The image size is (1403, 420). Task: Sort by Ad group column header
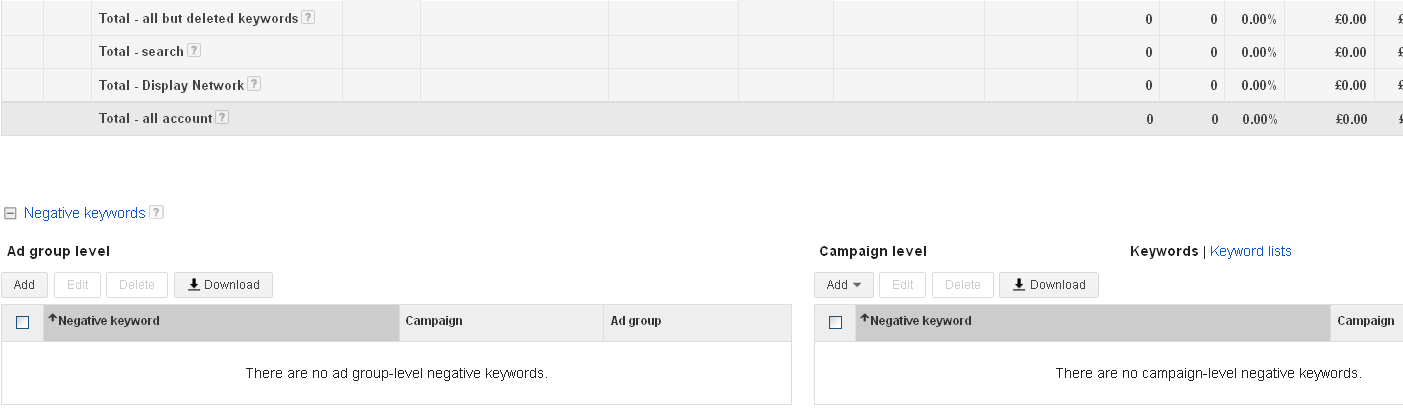636,321
